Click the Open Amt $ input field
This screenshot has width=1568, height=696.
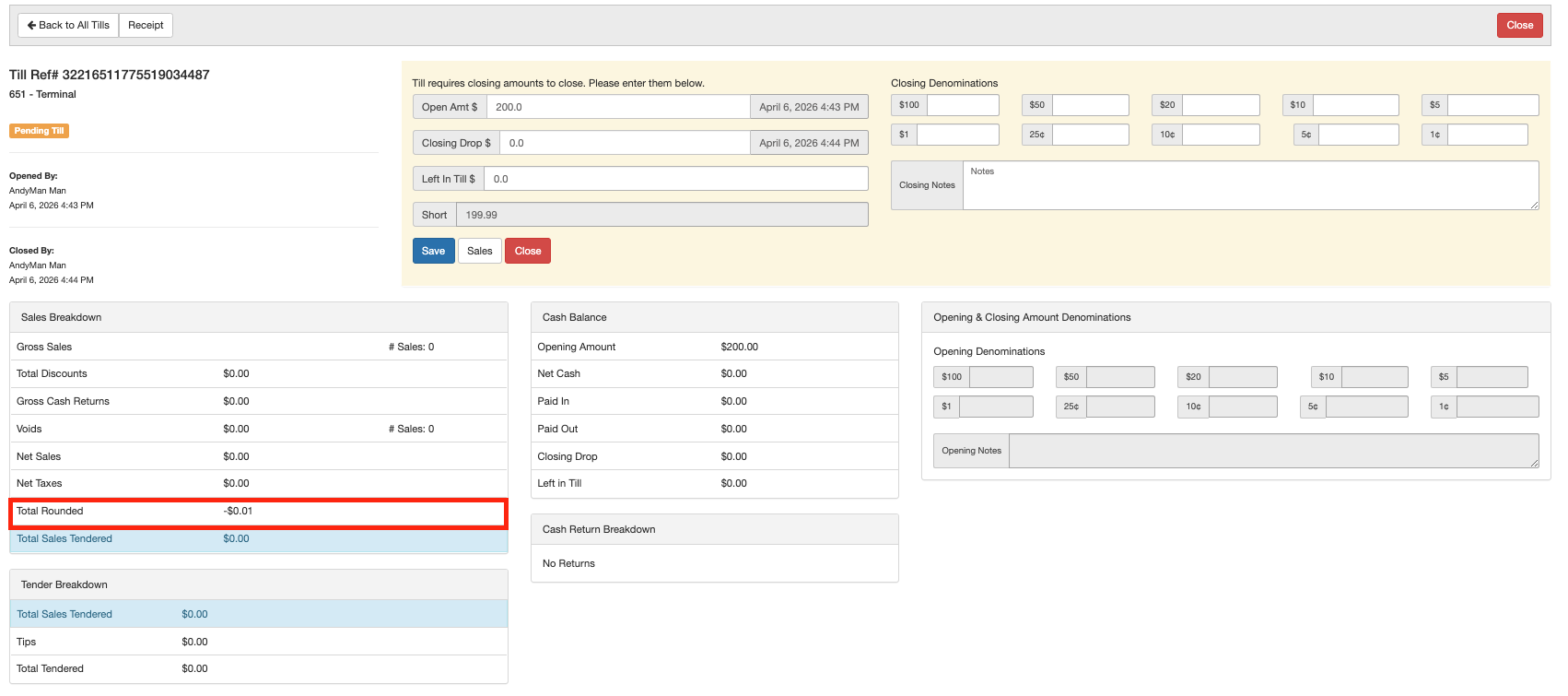[x=617, y=107]
